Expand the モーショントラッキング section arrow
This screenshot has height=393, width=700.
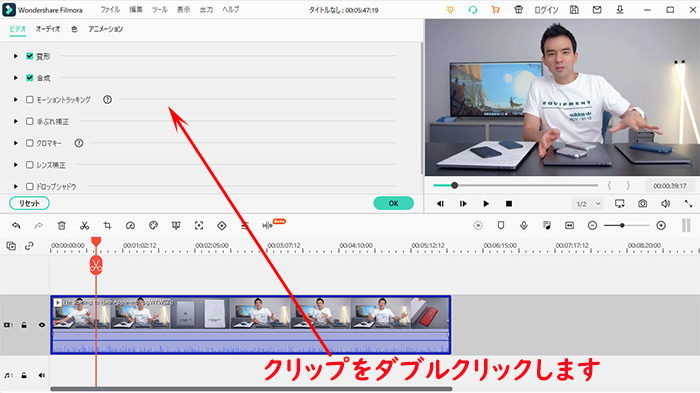16,100
